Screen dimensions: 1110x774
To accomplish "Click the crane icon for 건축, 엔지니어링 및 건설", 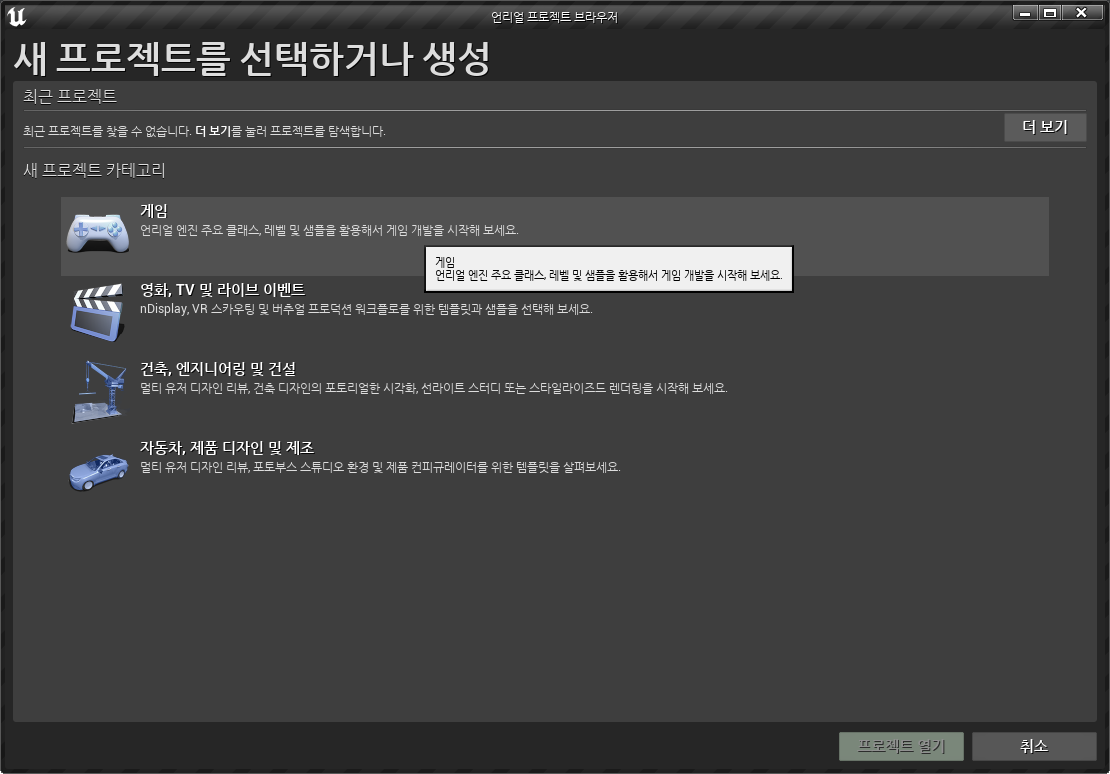I will point(98,392).
